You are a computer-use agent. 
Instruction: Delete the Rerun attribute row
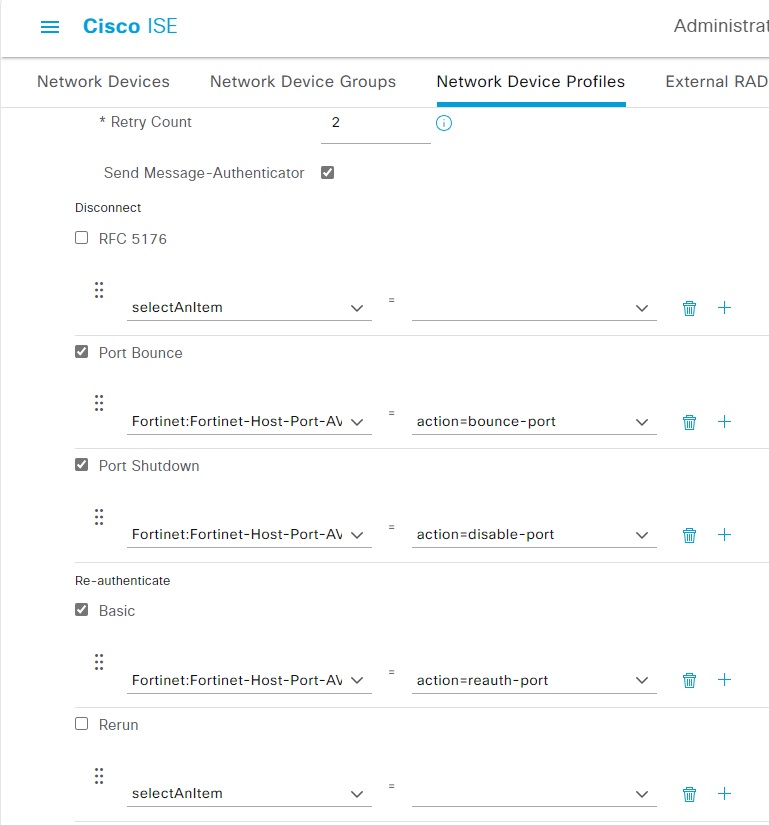click(689, 794)
